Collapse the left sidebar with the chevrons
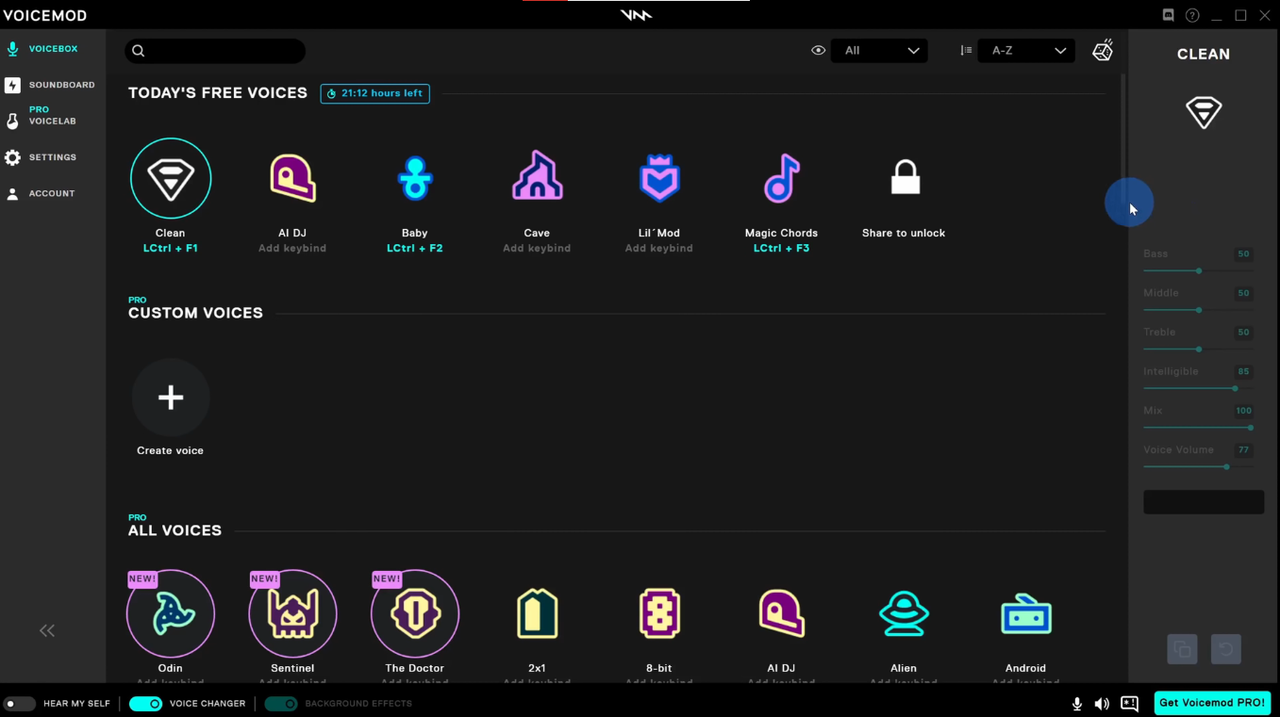The height and width of the screenshot is (717, 1280). [46, 630]
